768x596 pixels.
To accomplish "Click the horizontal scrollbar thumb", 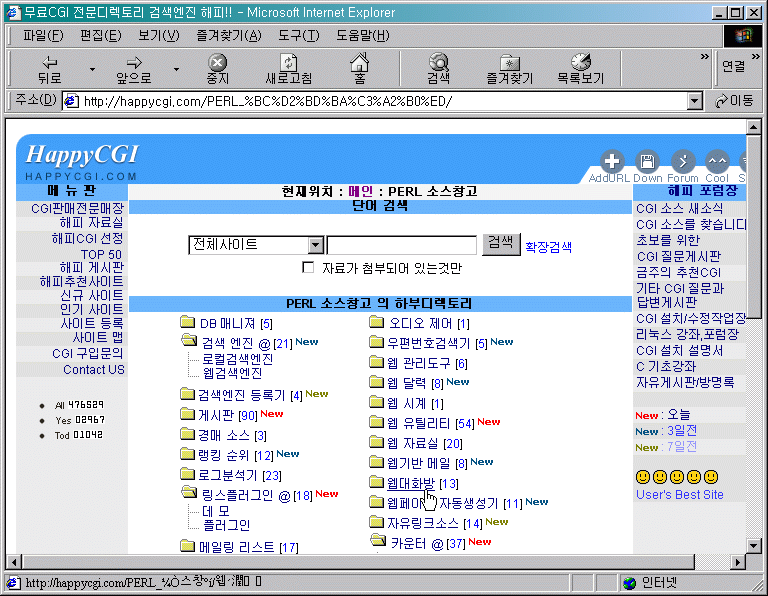I will (x=359, y=561).
